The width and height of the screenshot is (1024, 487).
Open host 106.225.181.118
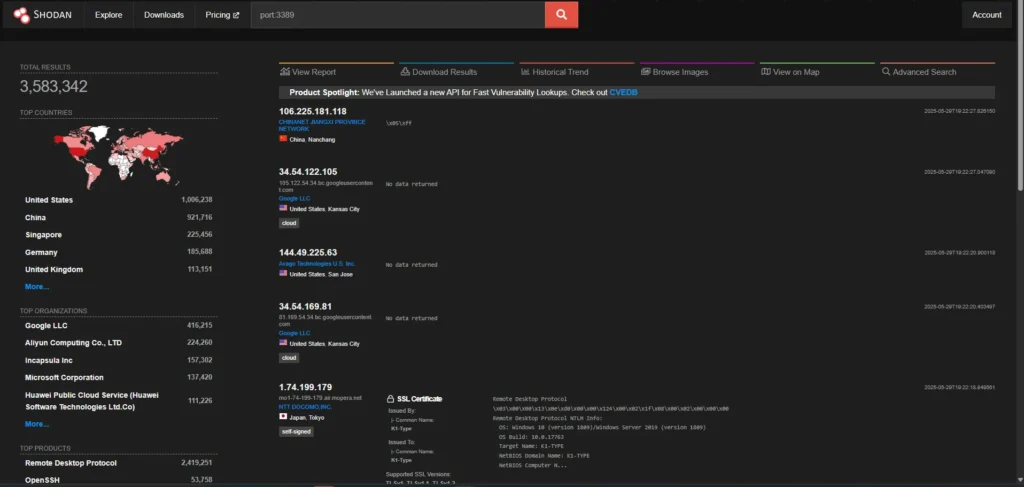(313, 112)
